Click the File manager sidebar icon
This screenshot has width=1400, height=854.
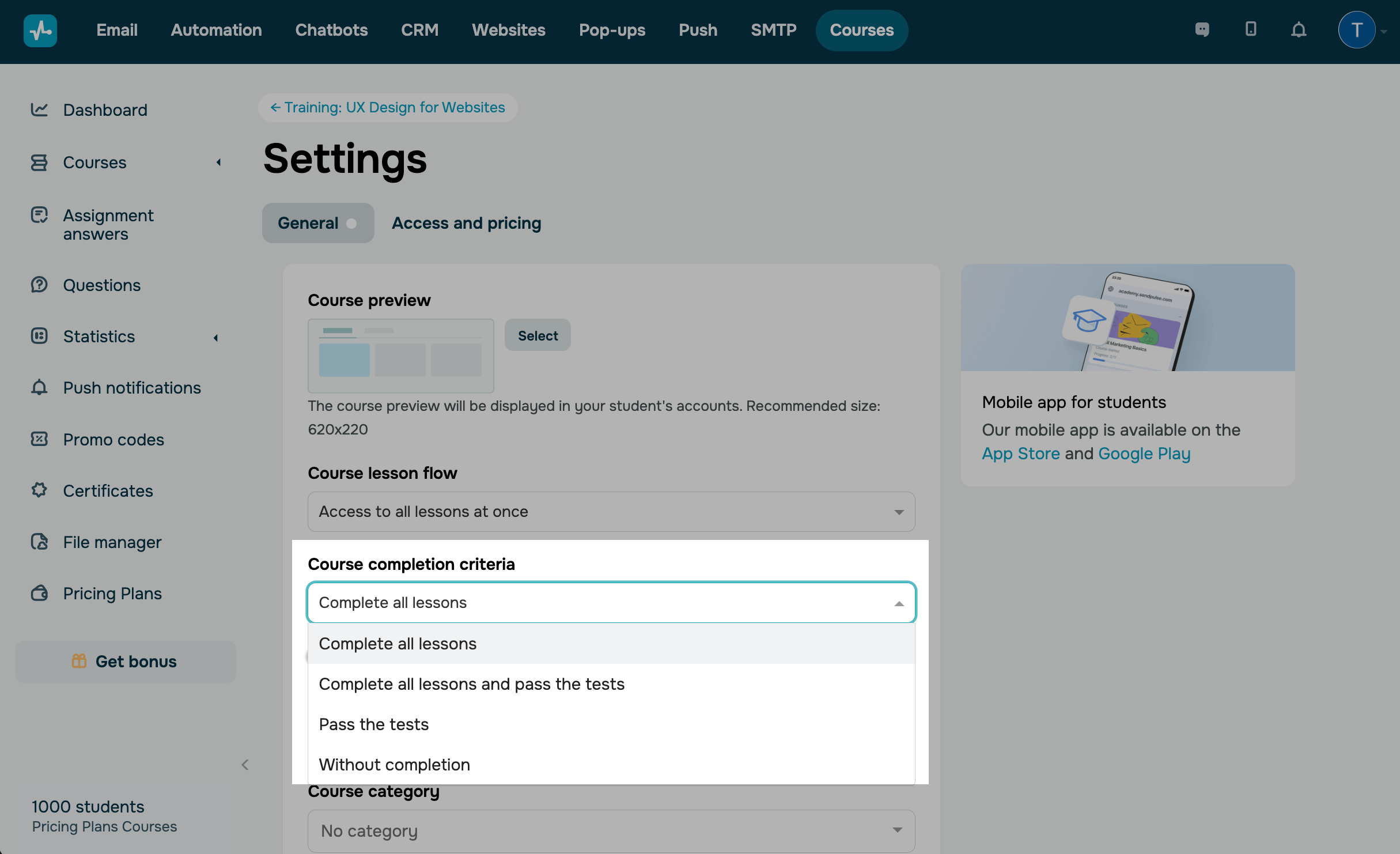click(x=39, y=542)
